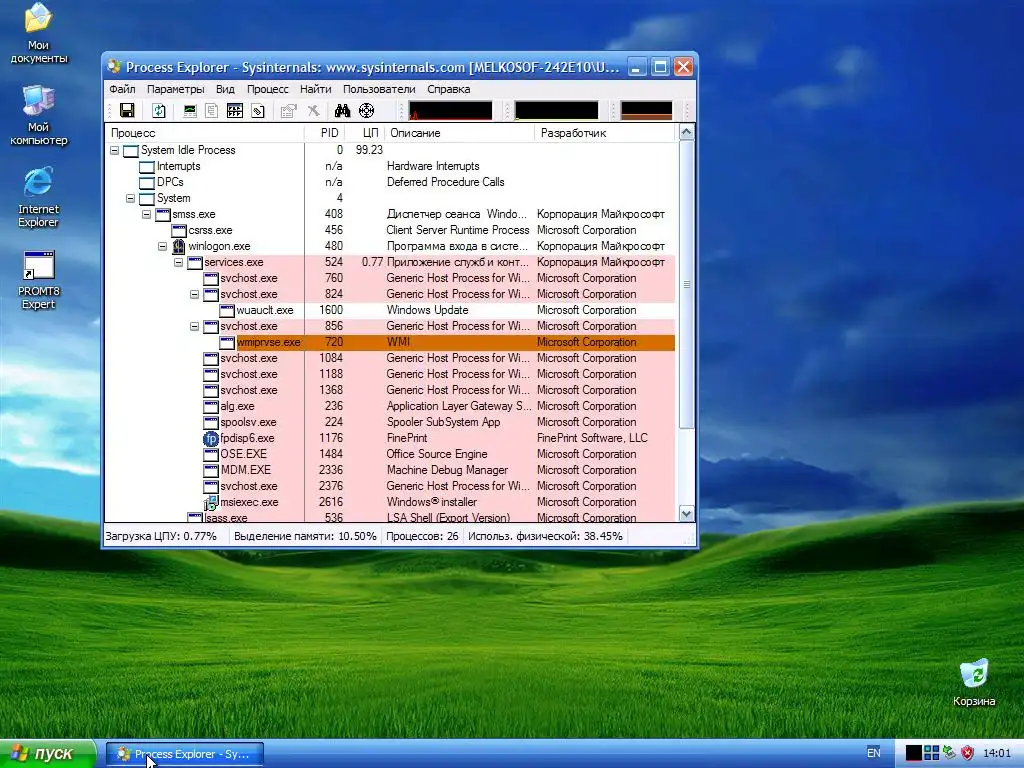Select the wuauclt.exe process row
This screenshot has height=768, width=1024.
coord(390,310)
